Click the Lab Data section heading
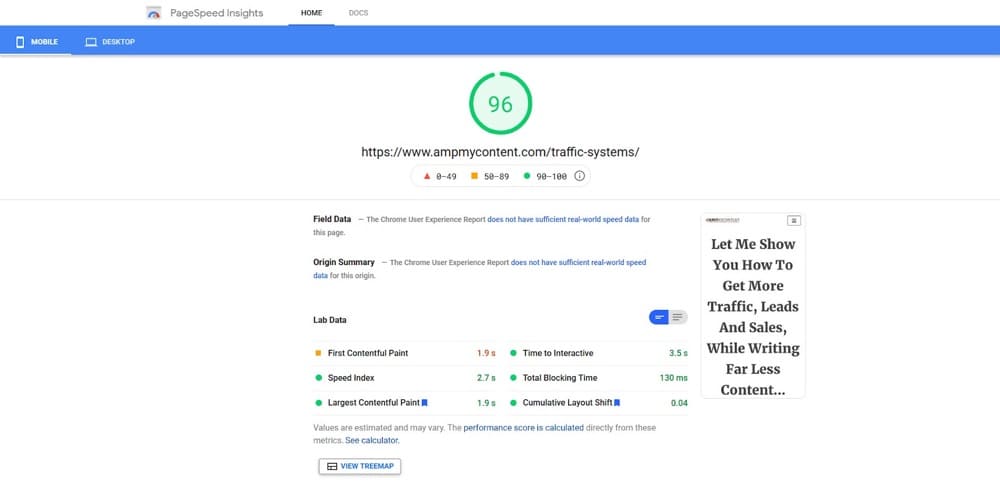The image size is (1000, 495). pyautogui.click(x=330, y=320)
